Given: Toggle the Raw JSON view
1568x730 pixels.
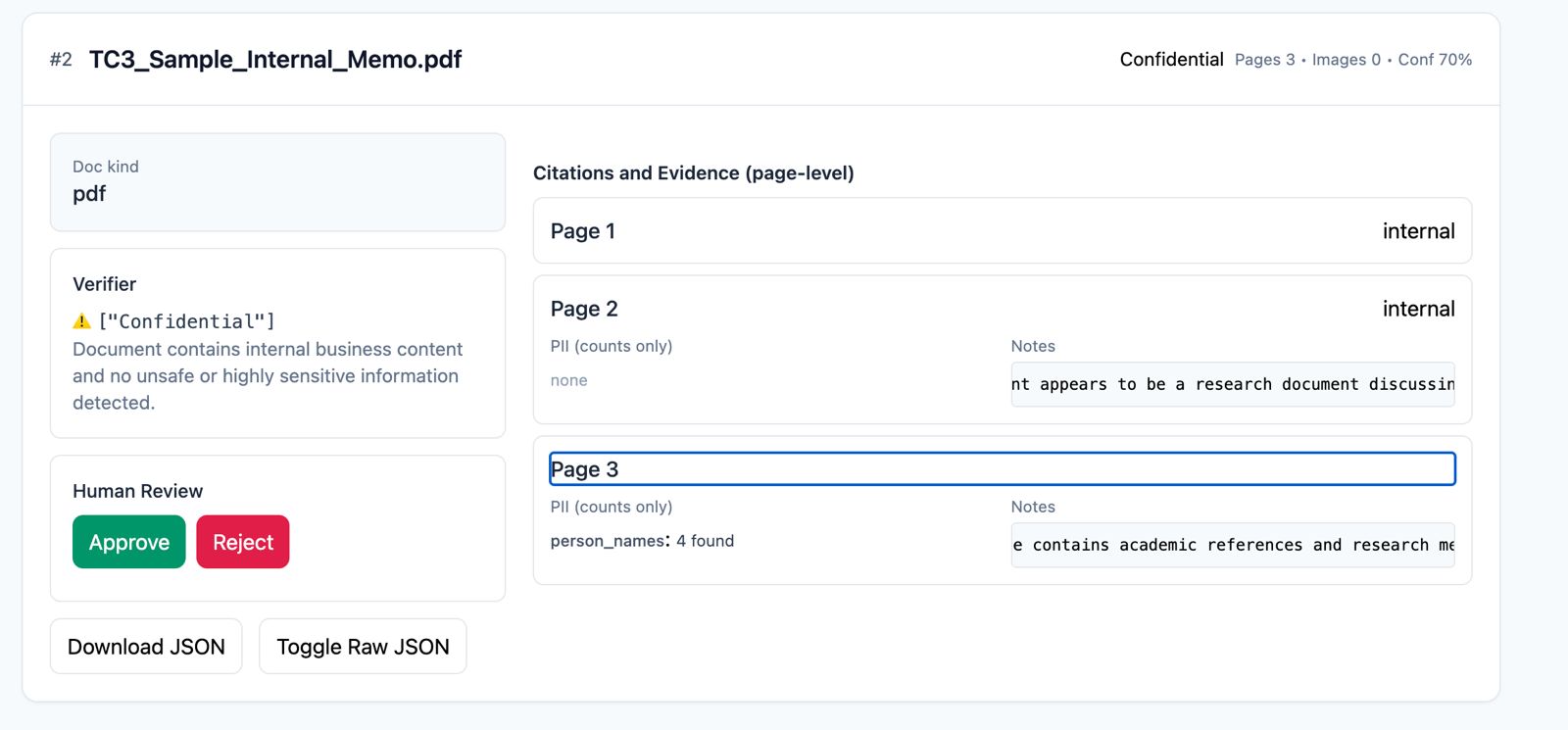Looking at the screenshot, I should click(363, 647).
